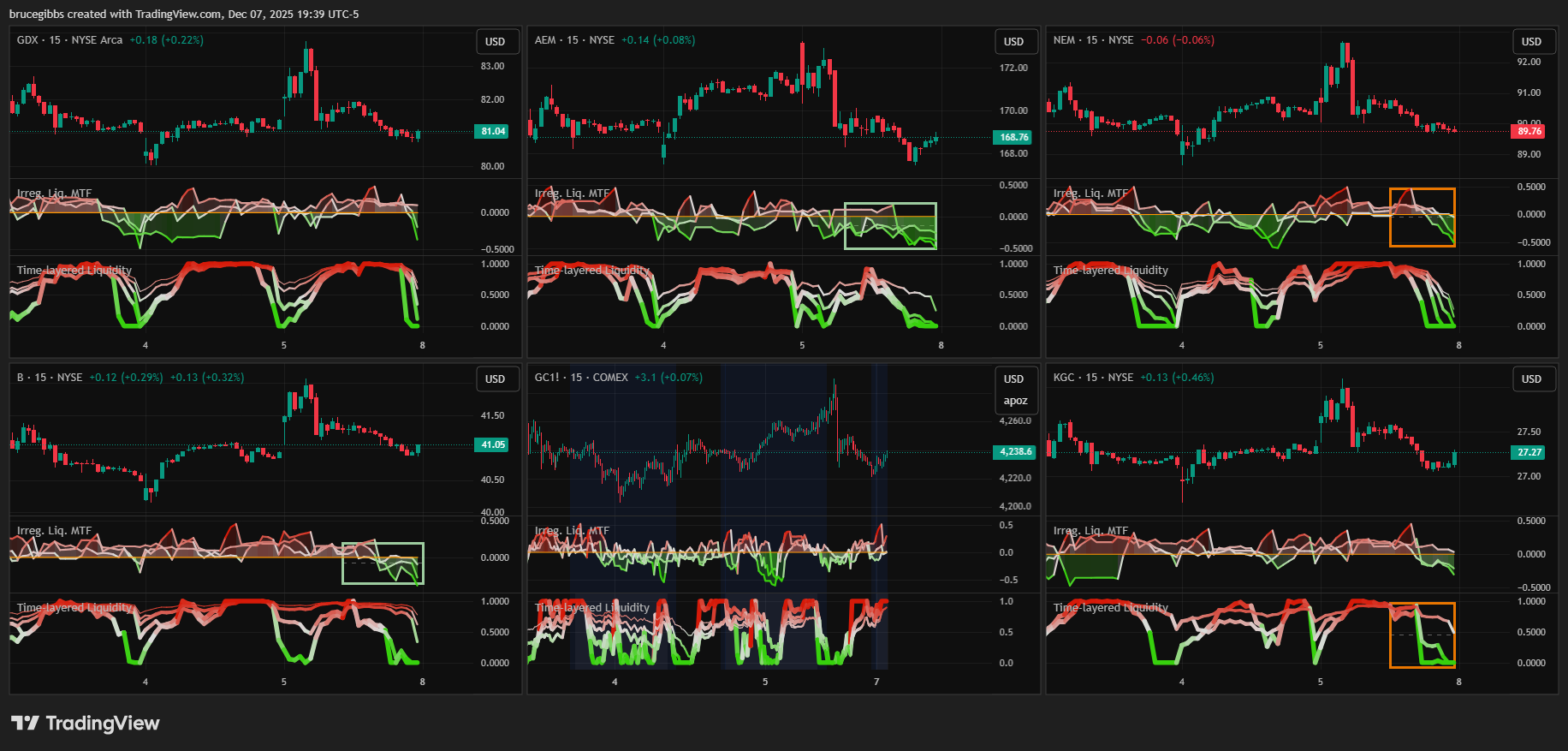Click the green rectangle on B chart indicator
Viewport: 1568px width, 751px height.
(383, 563)
